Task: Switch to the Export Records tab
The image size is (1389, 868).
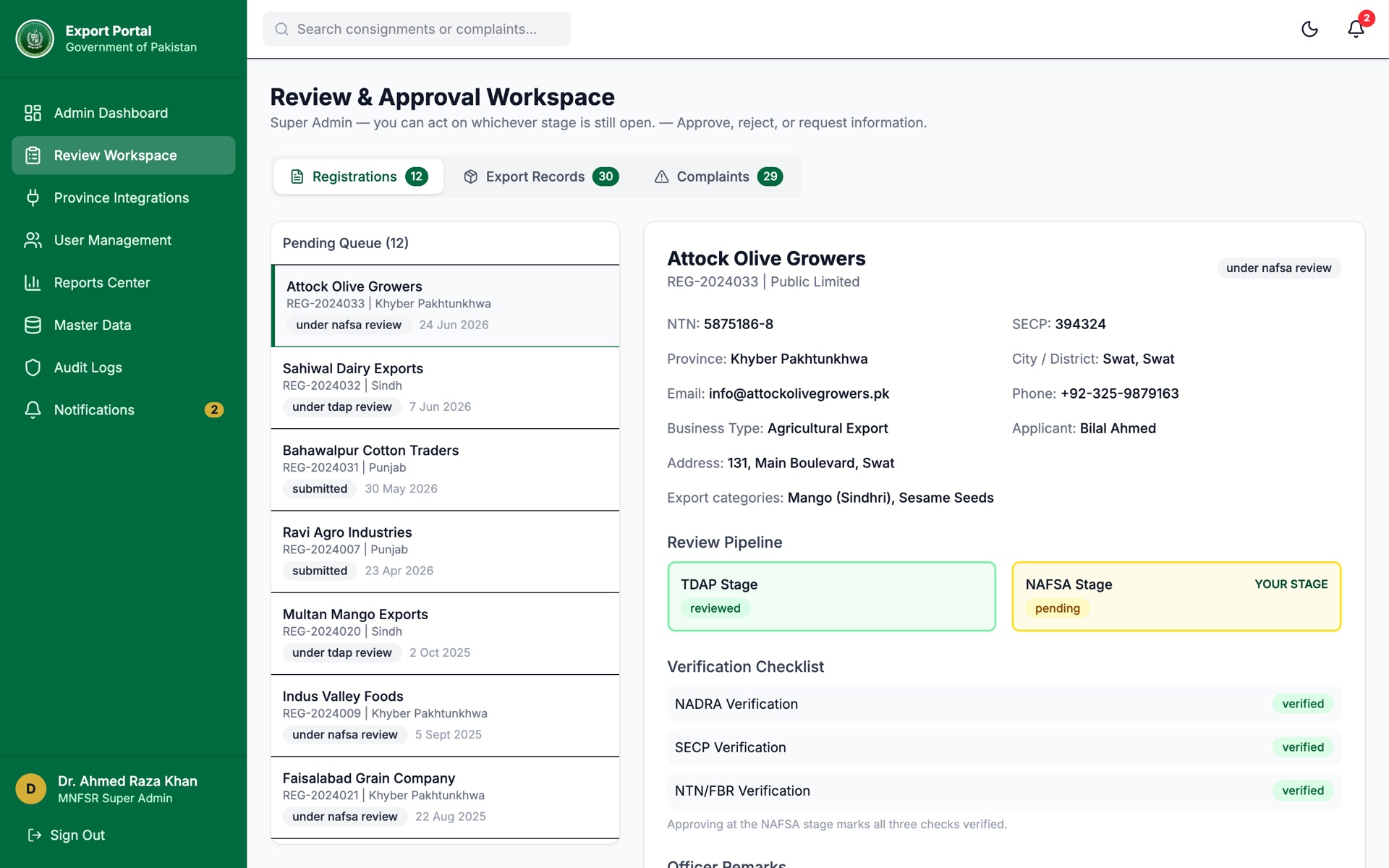Action: click(x=541, y=176)
